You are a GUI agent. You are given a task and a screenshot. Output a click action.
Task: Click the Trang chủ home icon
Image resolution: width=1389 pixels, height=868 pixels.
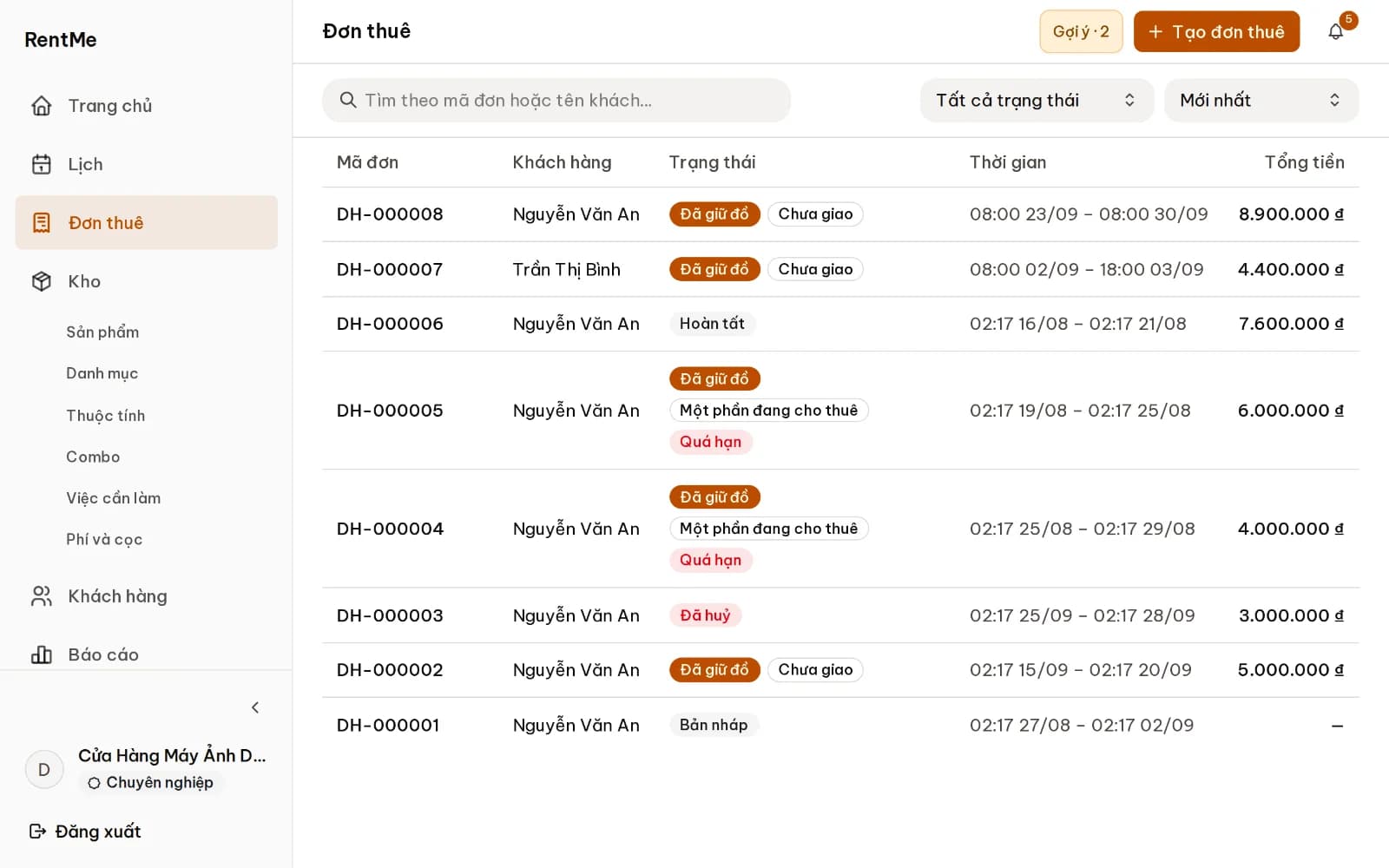(x=42, y=106)
